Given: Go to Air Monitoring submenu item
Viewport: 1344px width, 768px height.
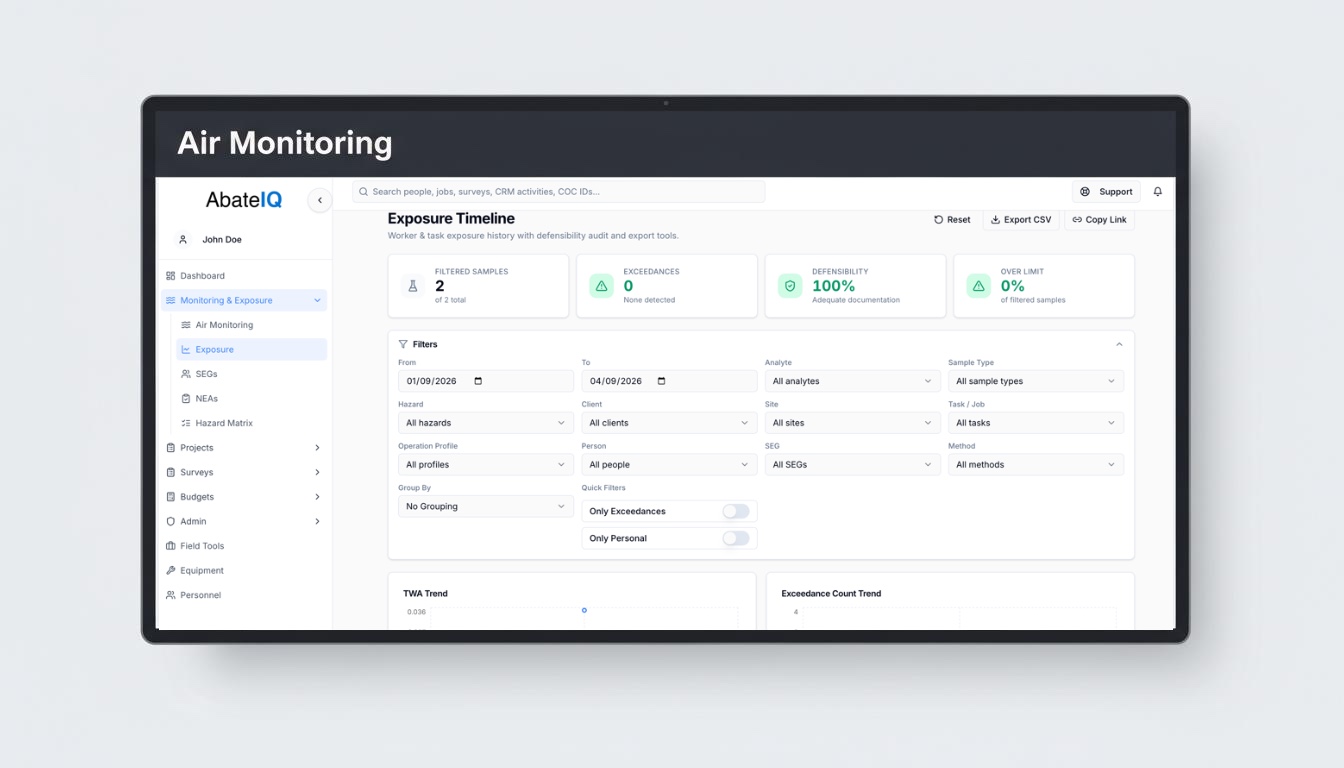Looking at the screenshot, I should tap(251, 325).
